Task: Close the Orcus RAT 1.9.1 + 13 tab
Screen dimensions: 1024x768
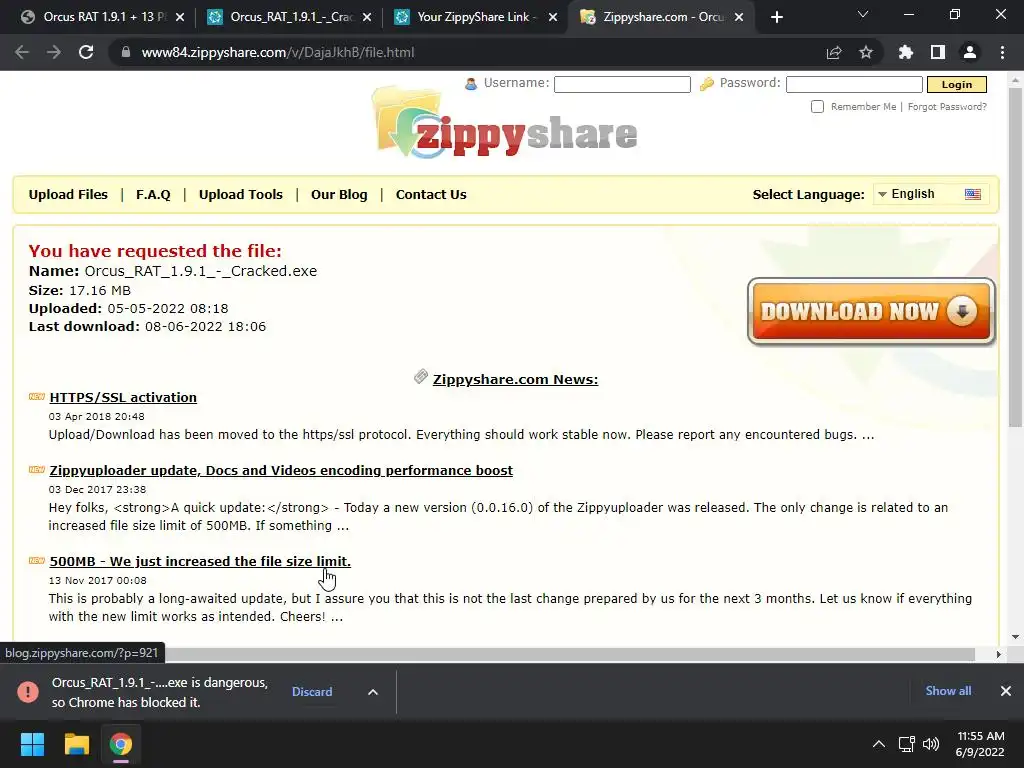Action: pyautogui.click(x=180, y=17)
